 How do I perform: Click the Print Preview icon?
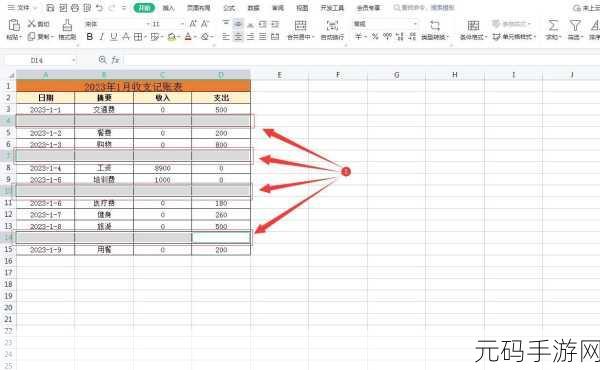coord(87,7)
